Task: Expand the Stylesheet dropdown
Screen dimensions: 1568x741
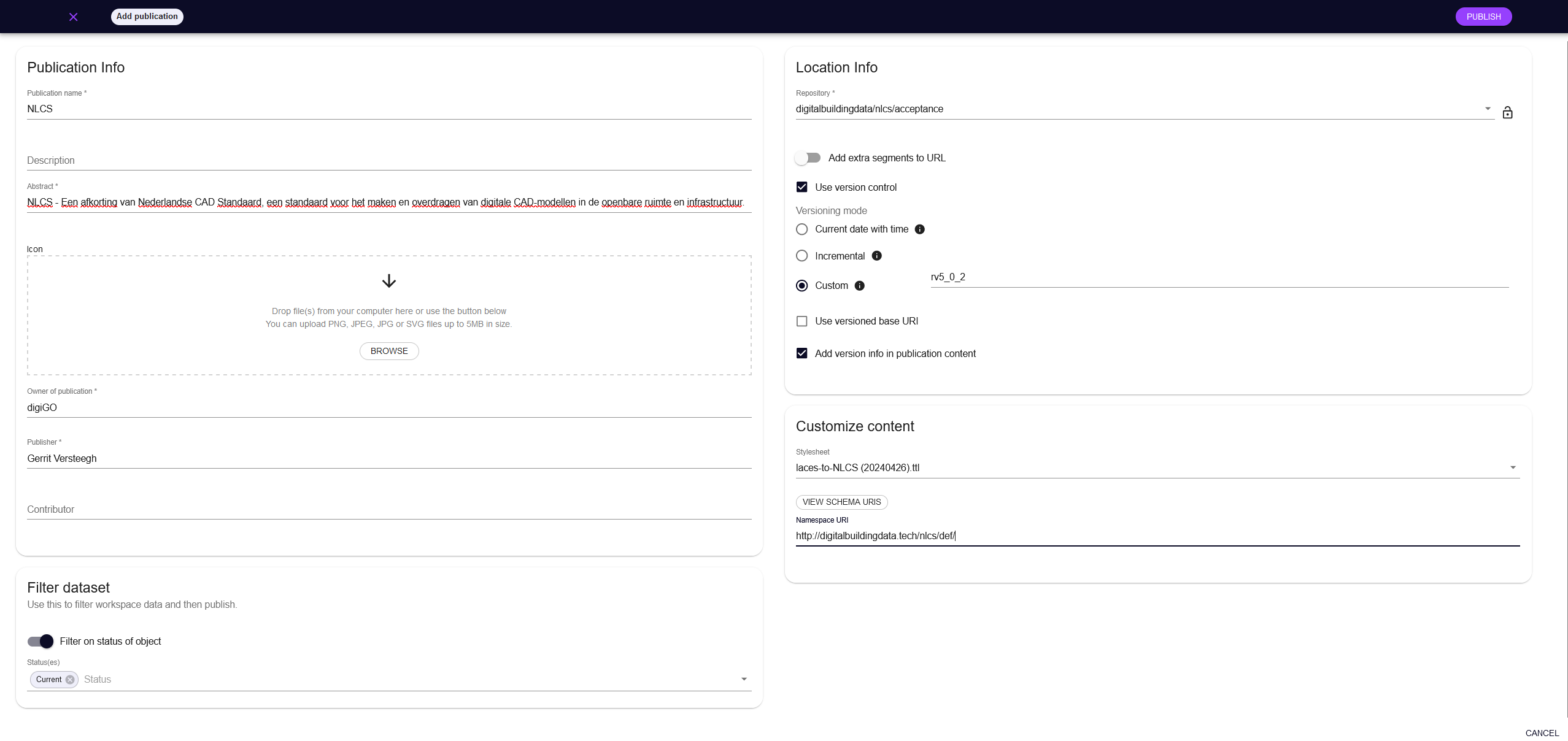Action: pyautogui.click(x=1513, y=467)
